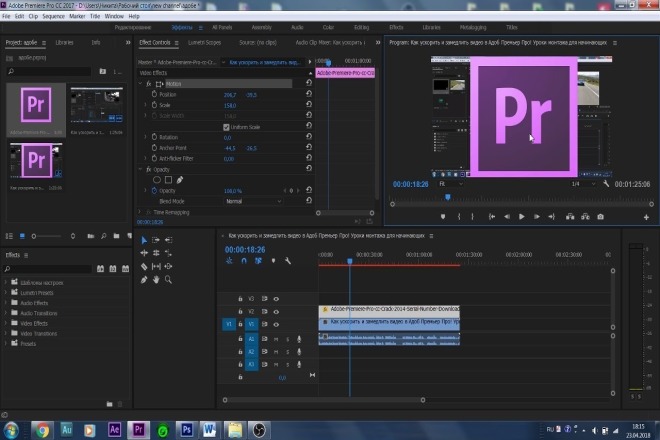Click Project panel thumbnail zoom slider
Screen dimensions: 660x440
(34, 236)
